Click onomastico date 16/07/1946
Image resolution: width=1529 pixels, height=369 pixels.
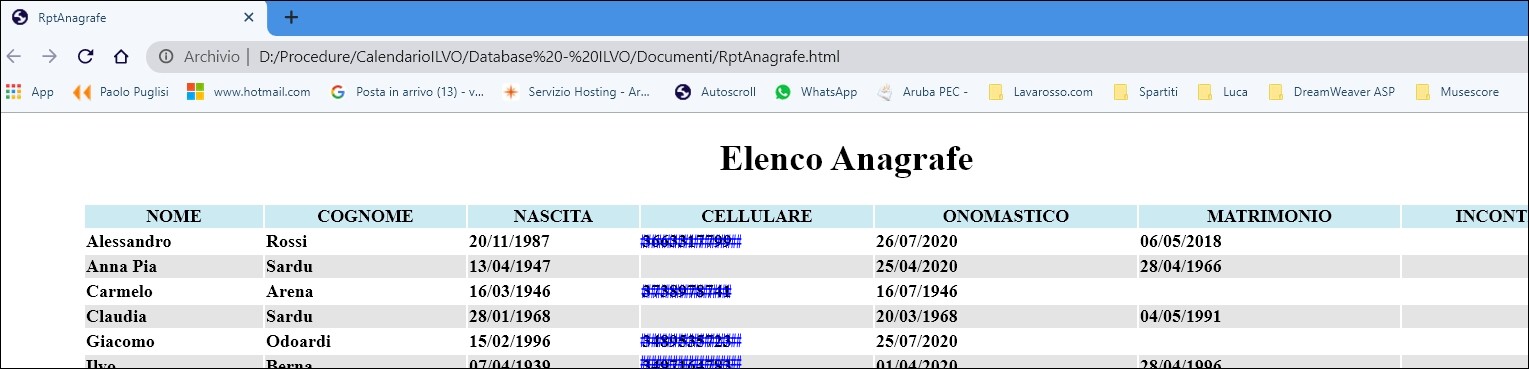pyautogui.click(x=917, y=291)
